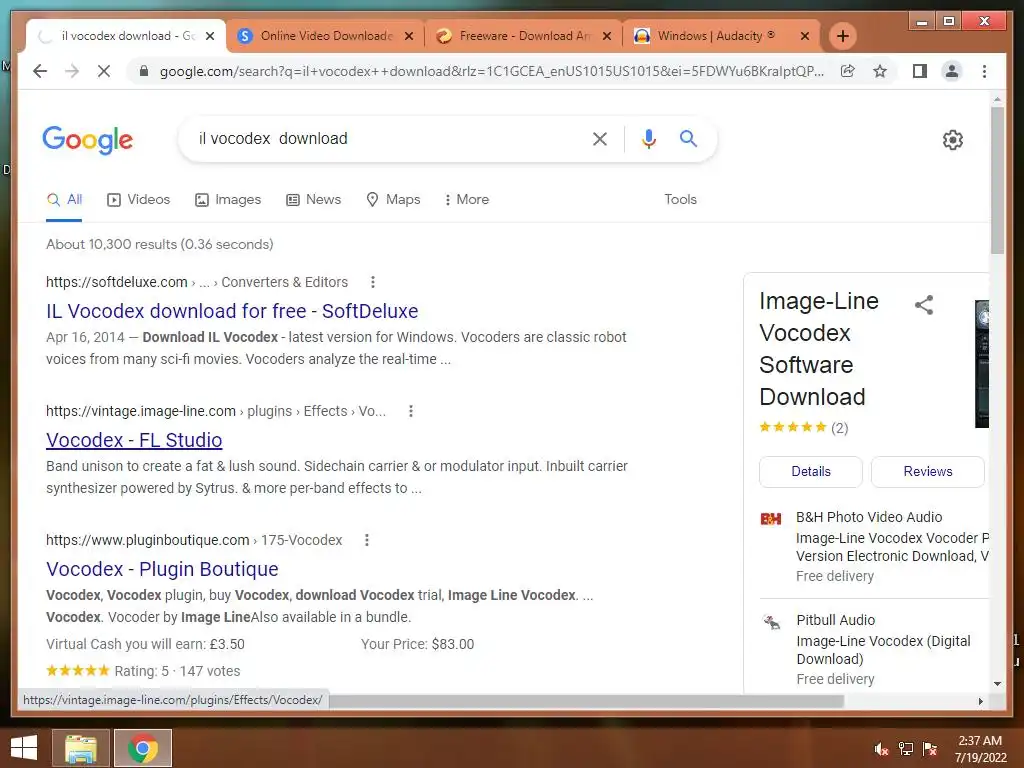This screenshot has width=1024, height=768.
Task: Select the Maps results tab
Action: (x=393, y=200)
